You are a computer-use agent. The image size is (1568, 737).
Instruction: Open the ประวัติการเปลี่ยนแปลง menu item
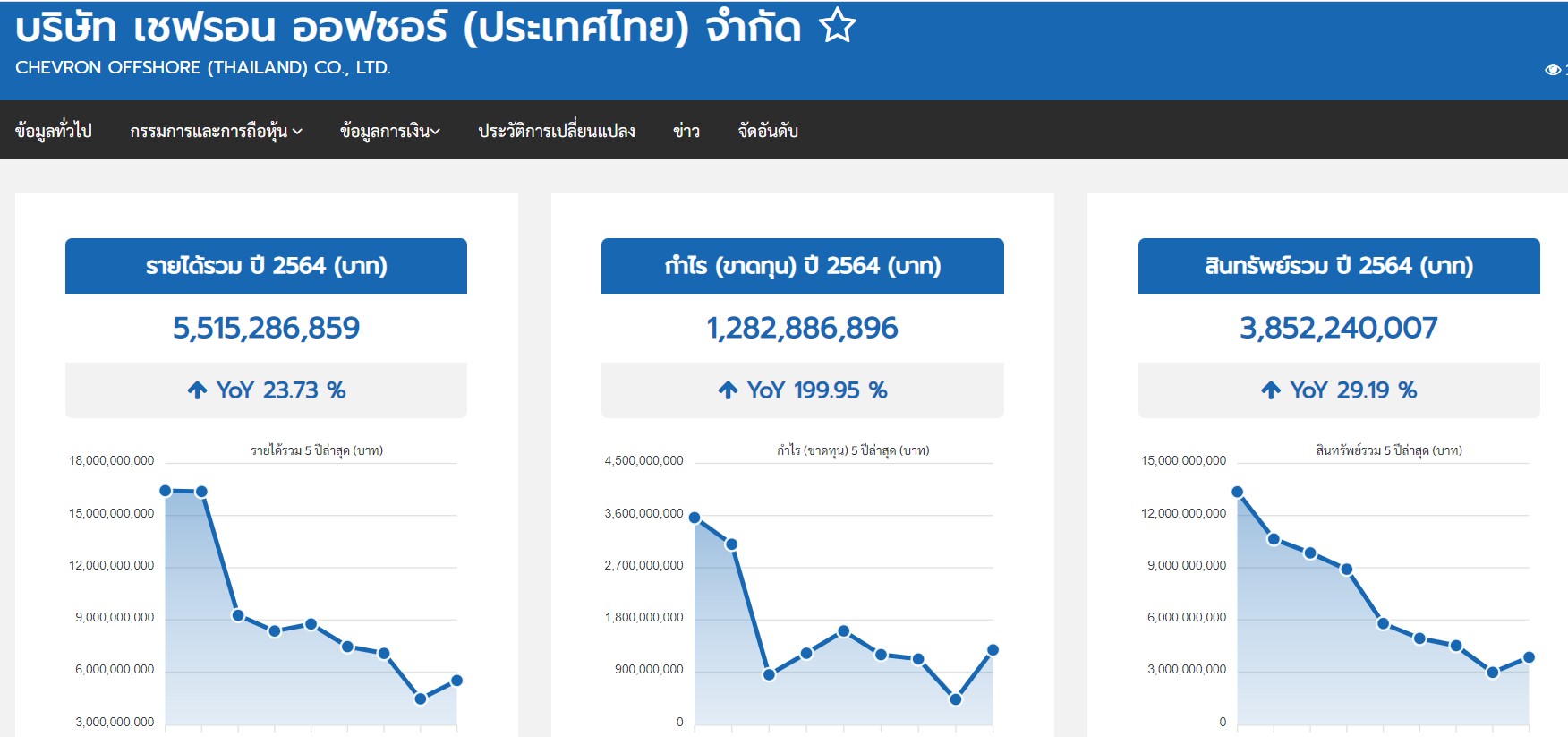pos(557,131)
